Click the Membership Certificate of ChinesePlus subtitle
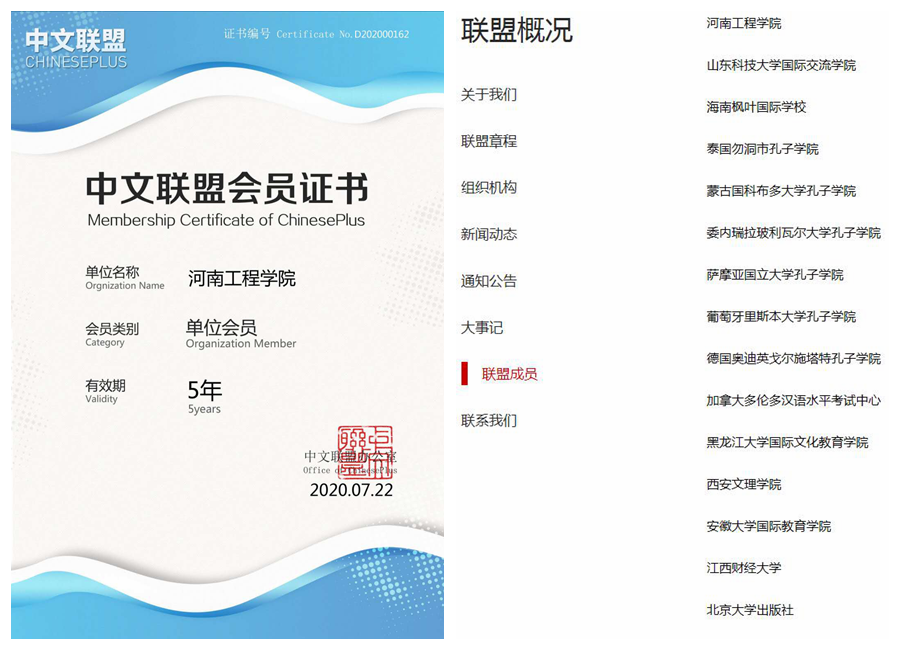 226,220
